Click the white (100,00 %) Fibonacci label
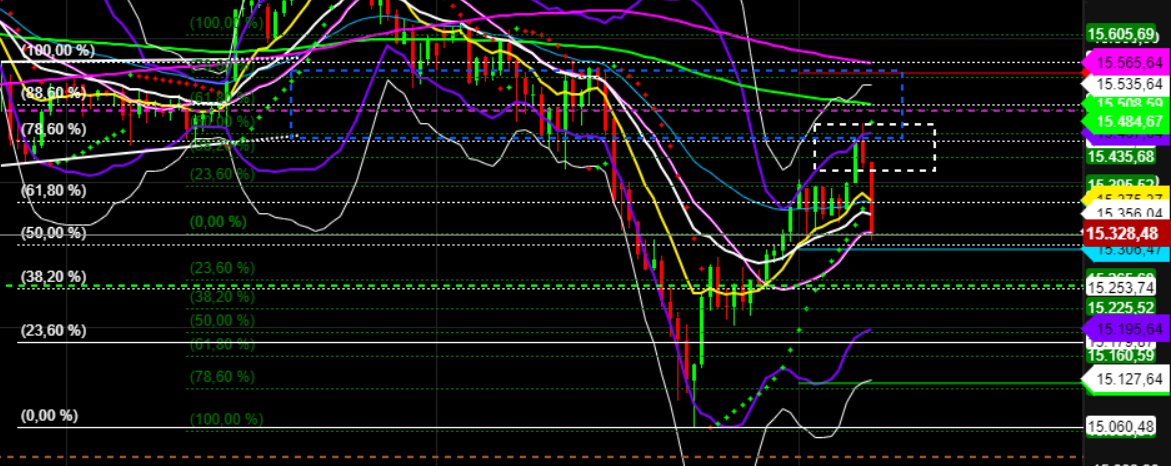1171x466 pixels. [60, 51]
